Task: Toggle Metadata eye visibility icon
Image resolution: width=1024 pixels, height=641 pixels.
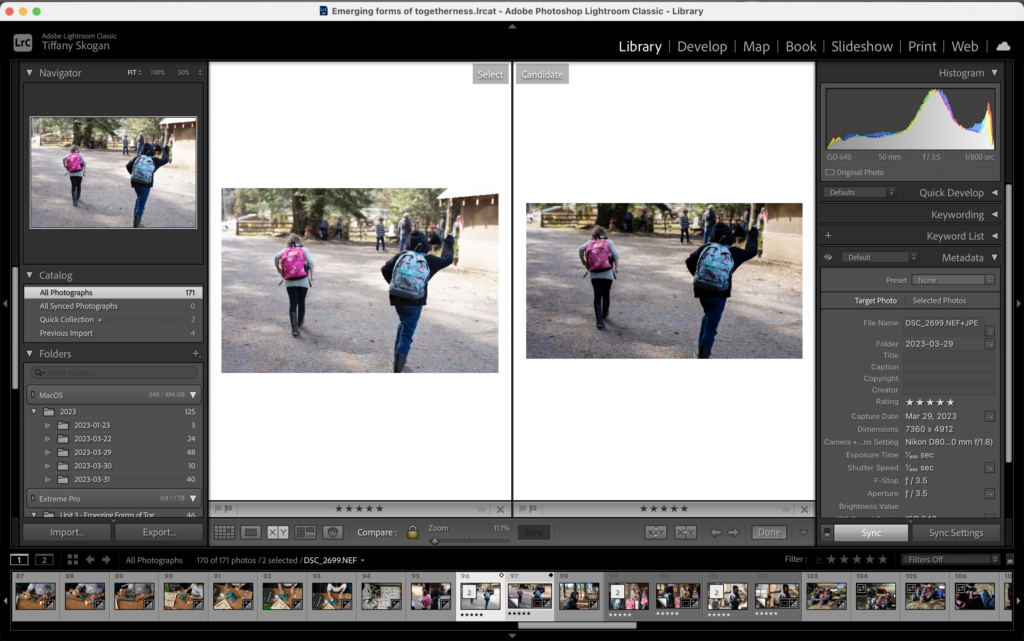Action: 828,257
